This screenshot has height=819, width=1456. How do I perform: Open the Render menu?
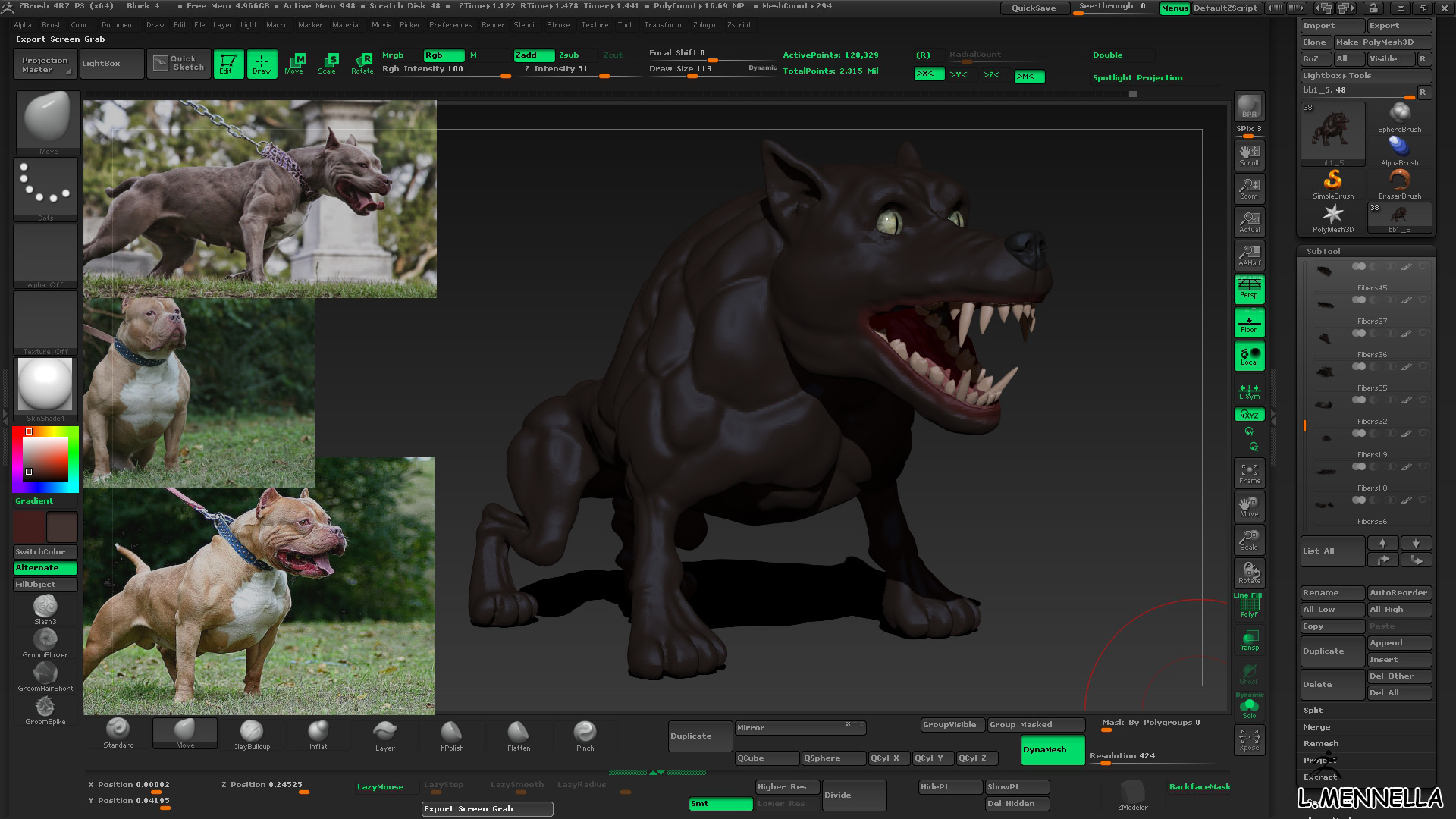coord(493,25)
